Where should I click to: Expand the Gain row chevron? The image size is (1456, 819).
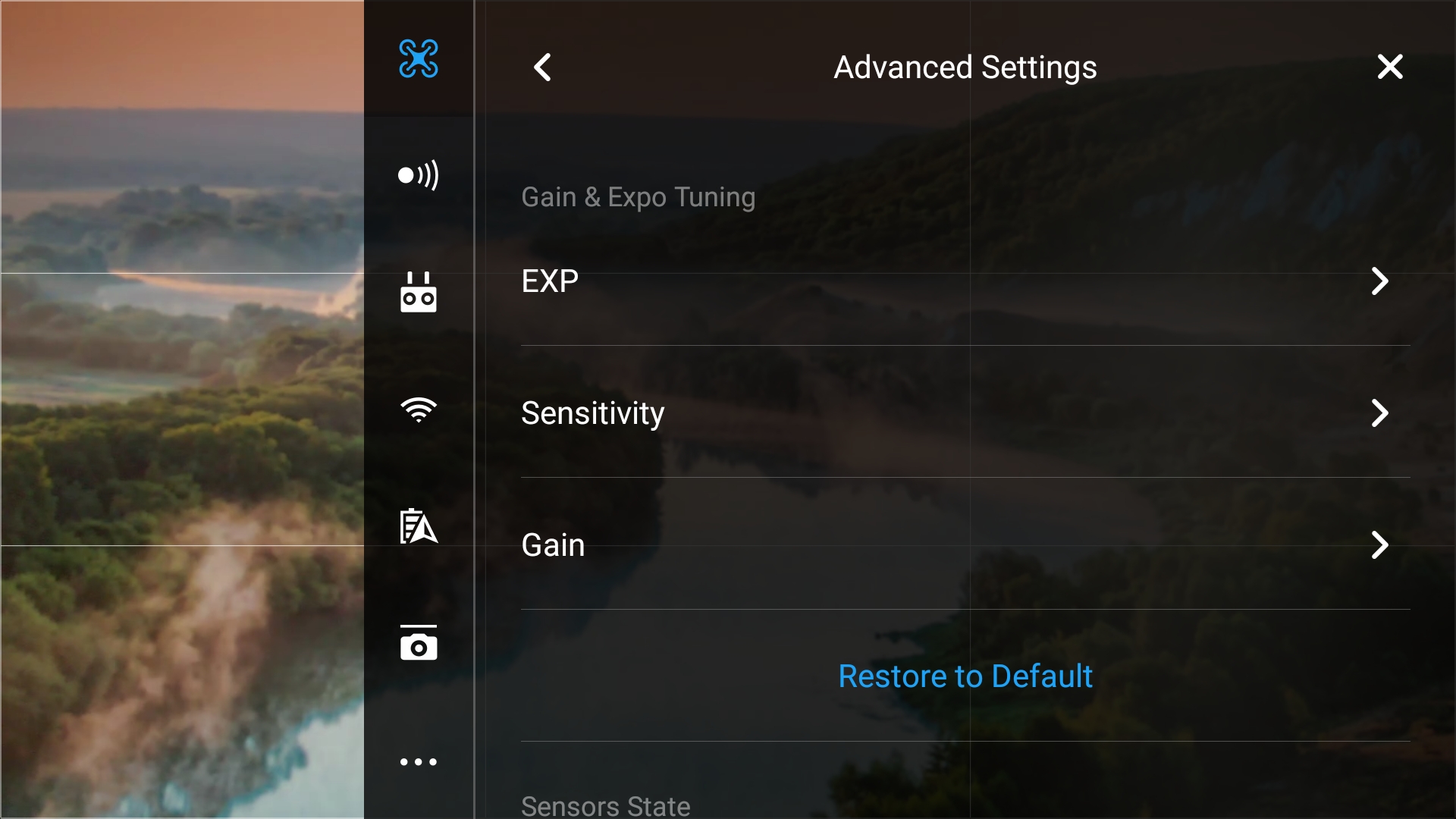[1380, 545]
